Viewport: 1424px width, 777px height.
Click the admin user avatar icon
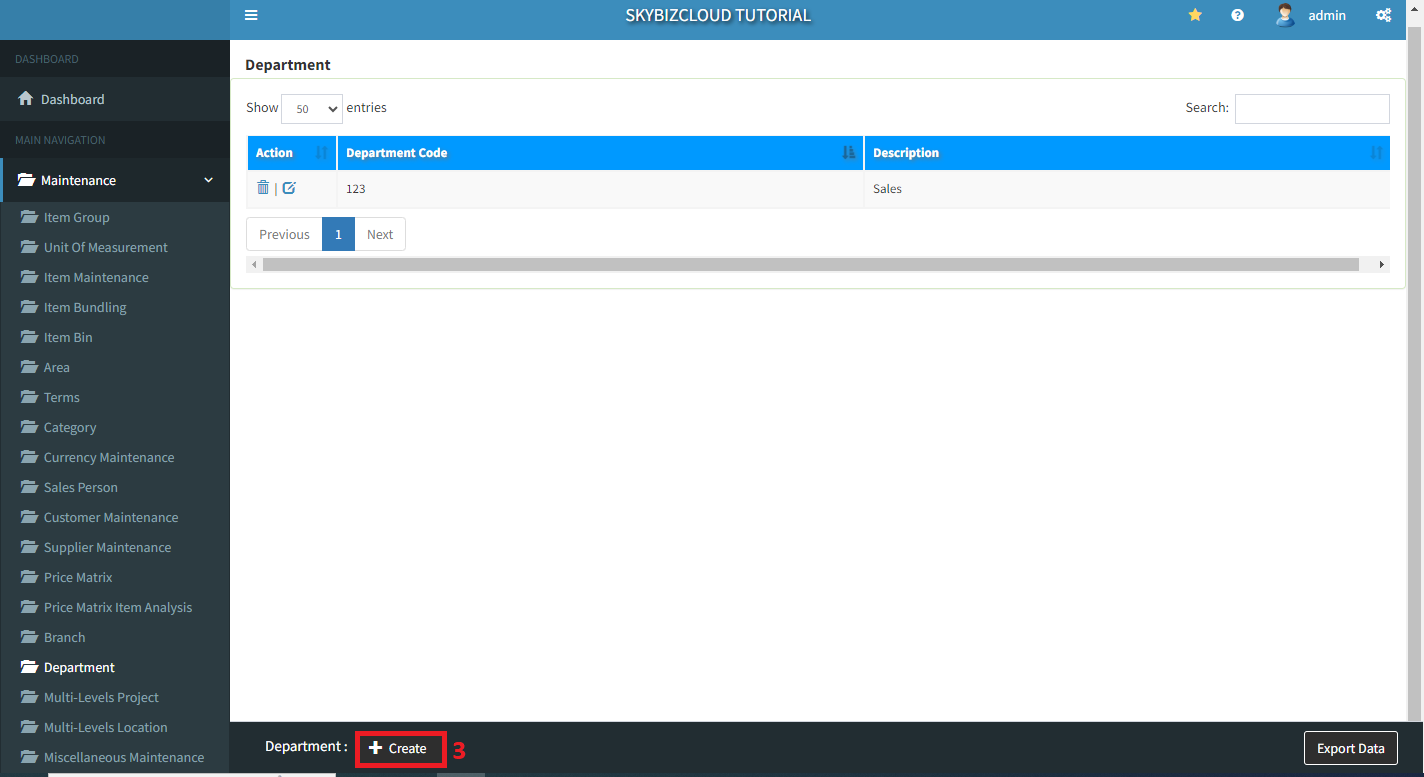[x=1285, y=15]
